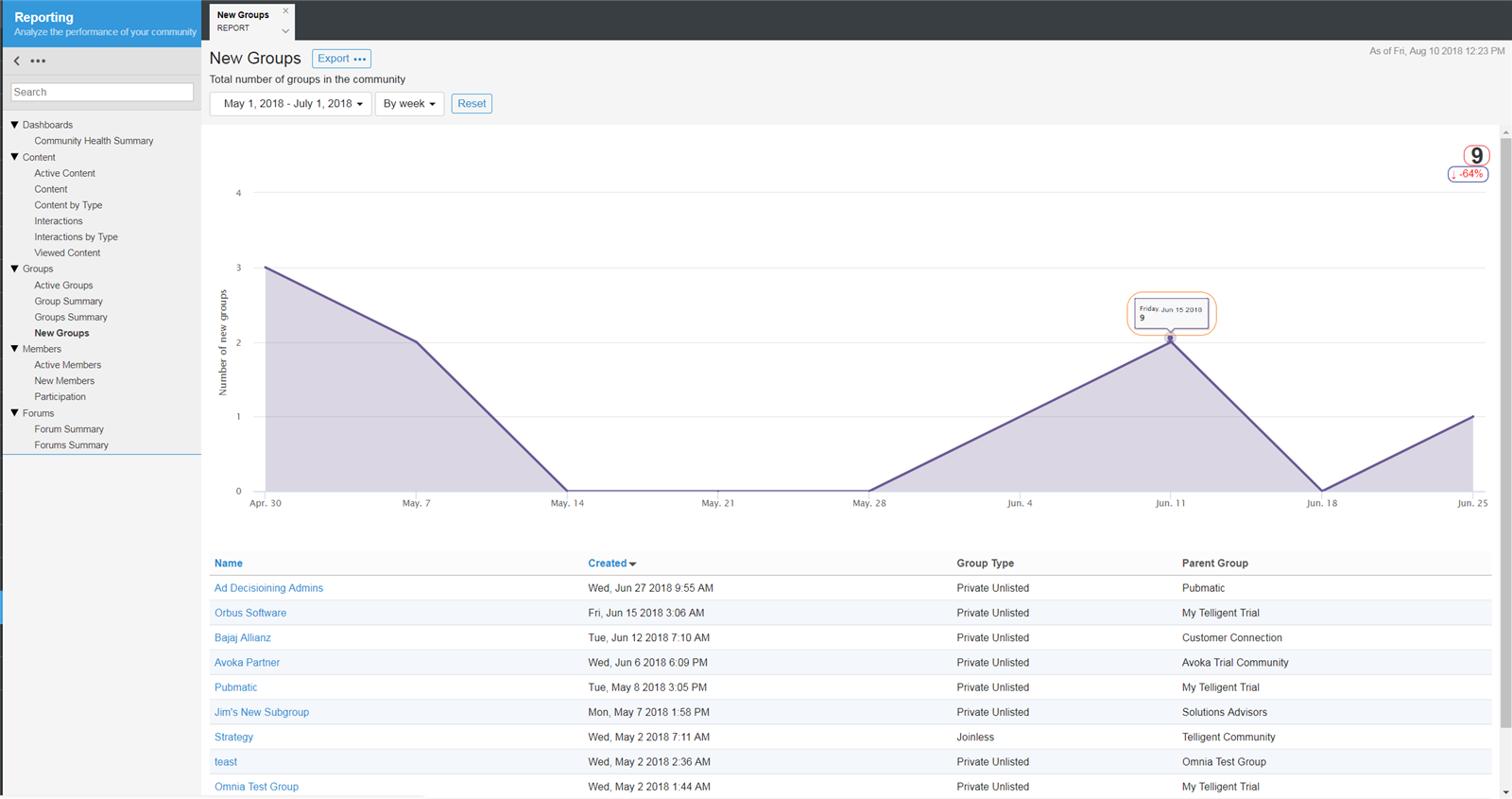
Task: Click the Reset button
Action: tap(472, 104)
